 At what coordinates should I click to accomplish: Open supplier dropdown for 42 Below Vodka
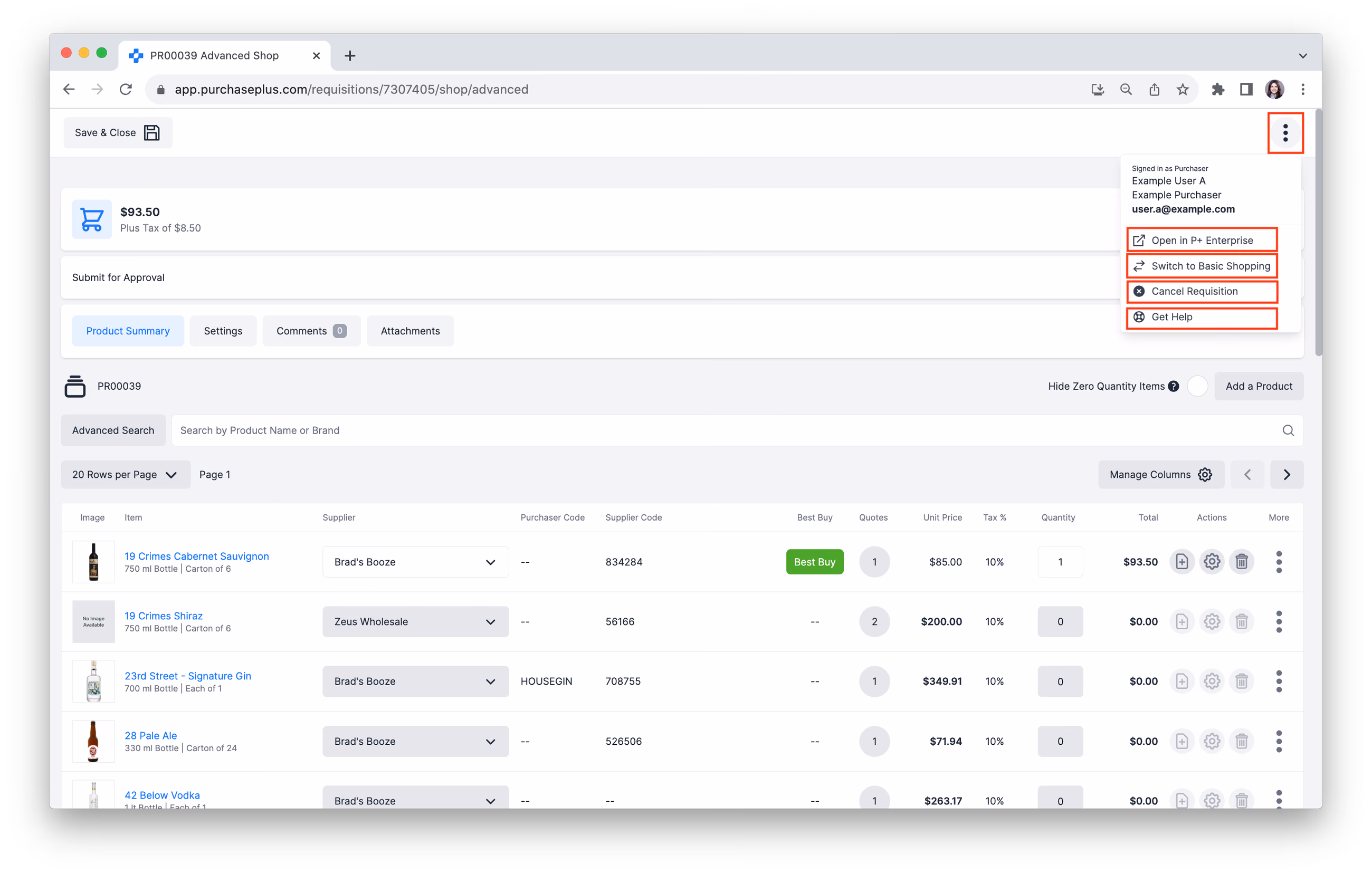point(415,797)
